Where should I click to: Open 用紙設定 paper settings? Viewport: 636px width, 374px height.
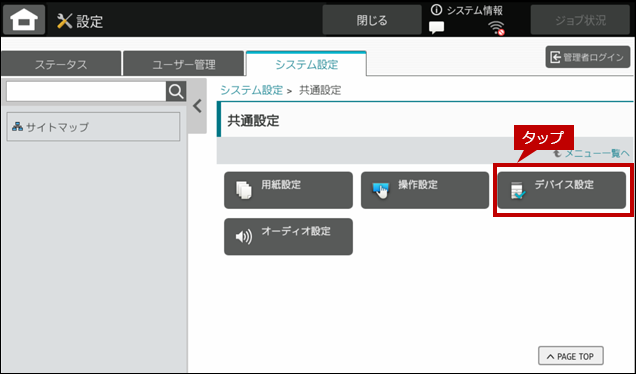[288, 190]
